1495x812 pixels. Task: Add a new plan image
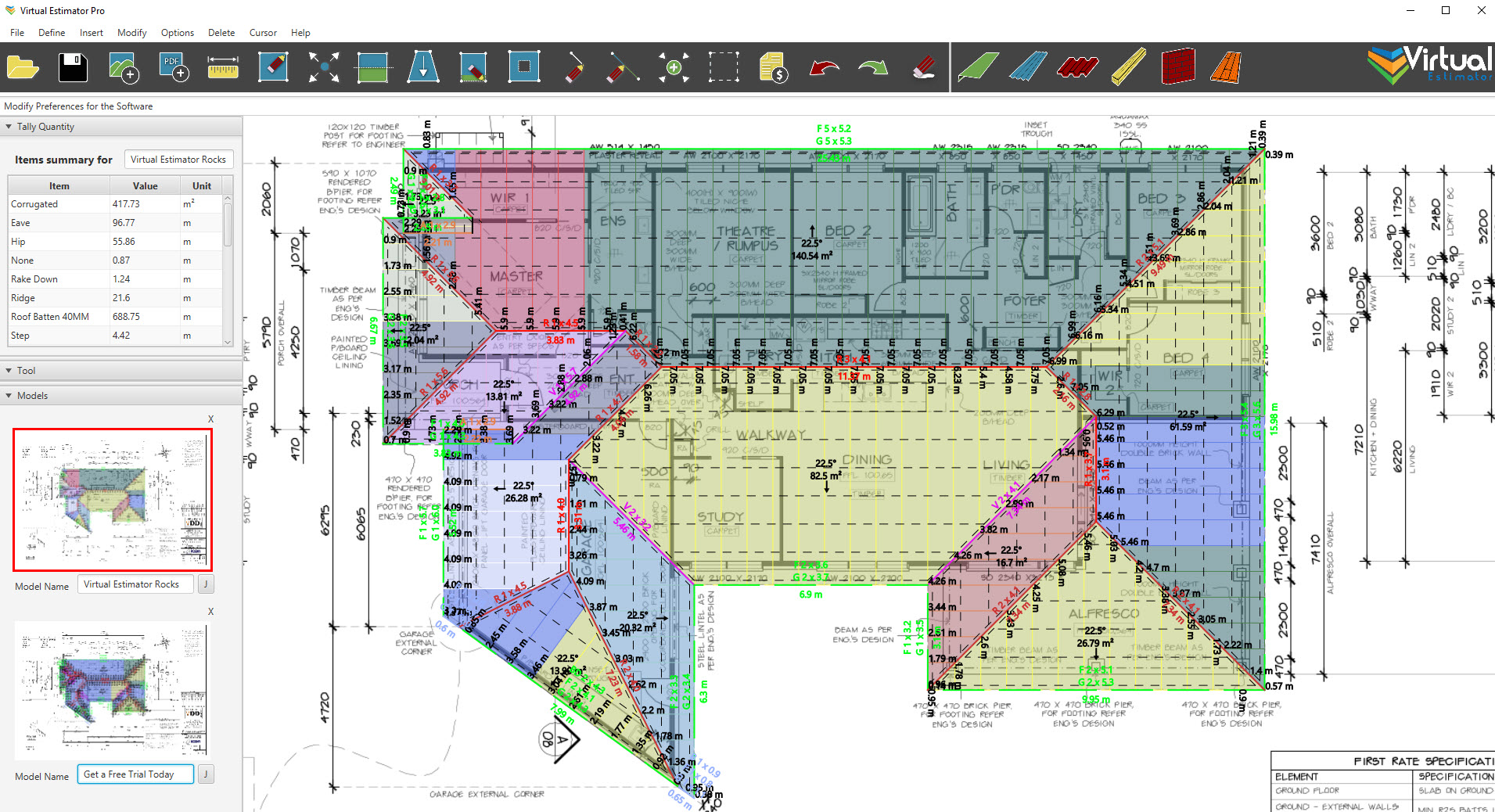pos(122,67)
